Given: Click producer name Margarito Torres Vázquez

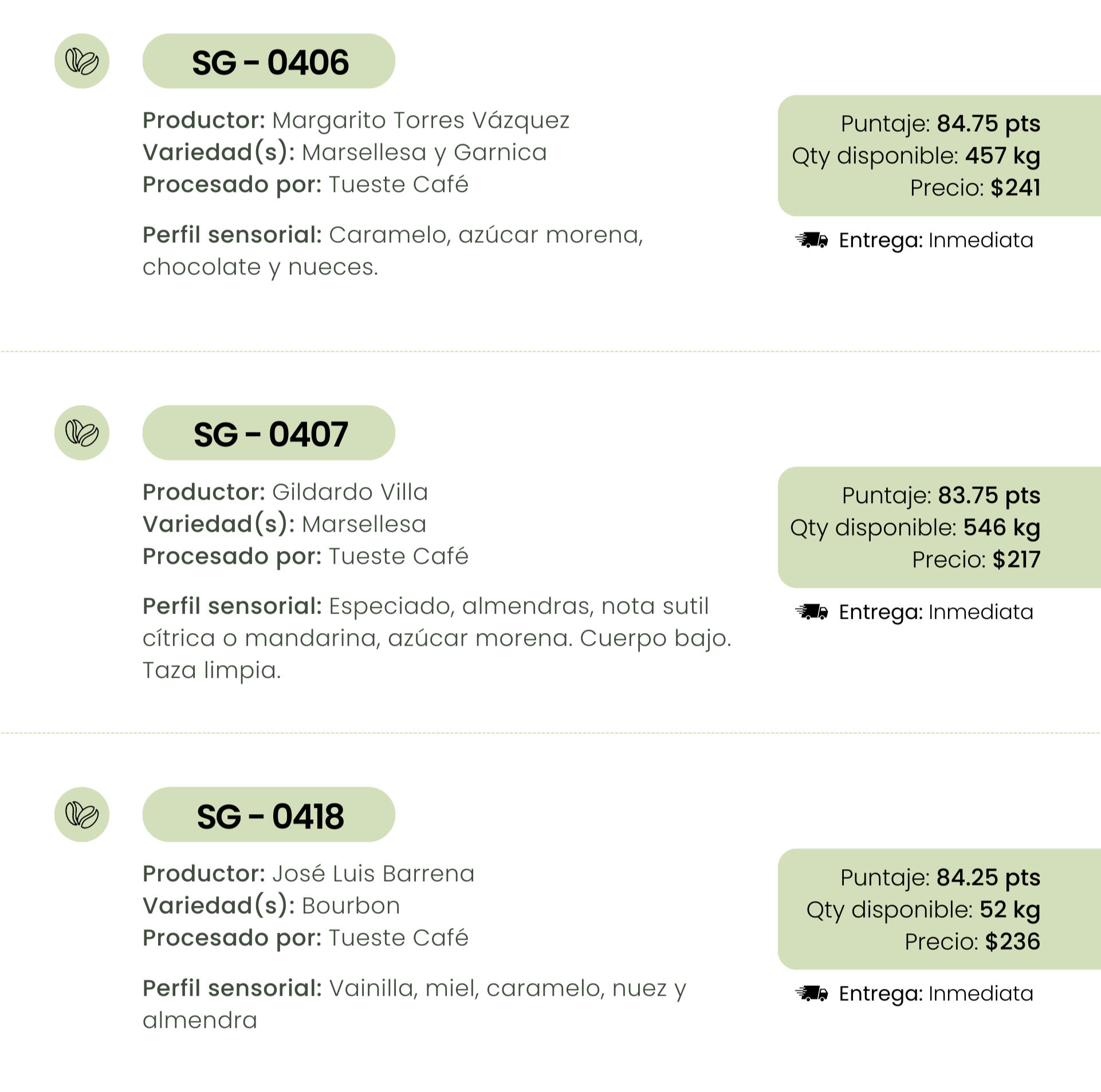Looking at the screenshot, I should [420, 121].
